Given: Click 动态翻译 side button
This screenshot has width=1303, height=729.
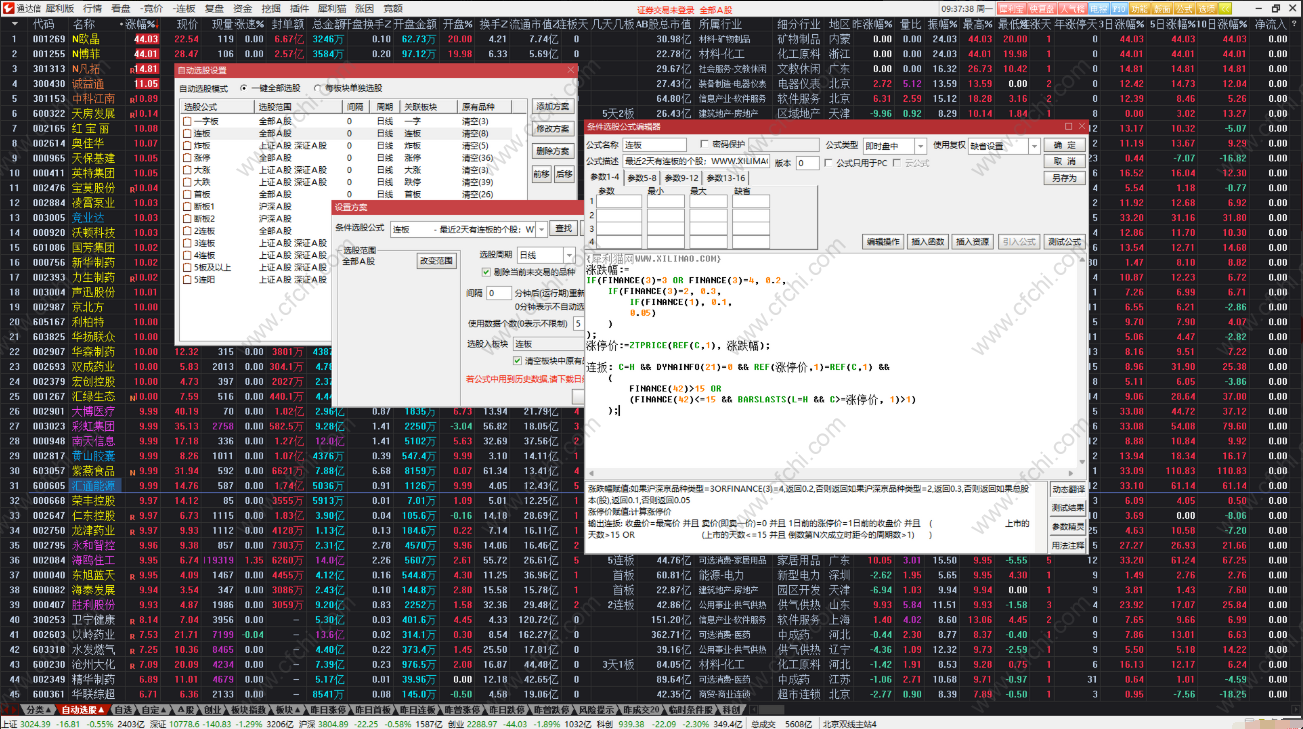Looking at the screenshot, I should tap(1069, 490).
